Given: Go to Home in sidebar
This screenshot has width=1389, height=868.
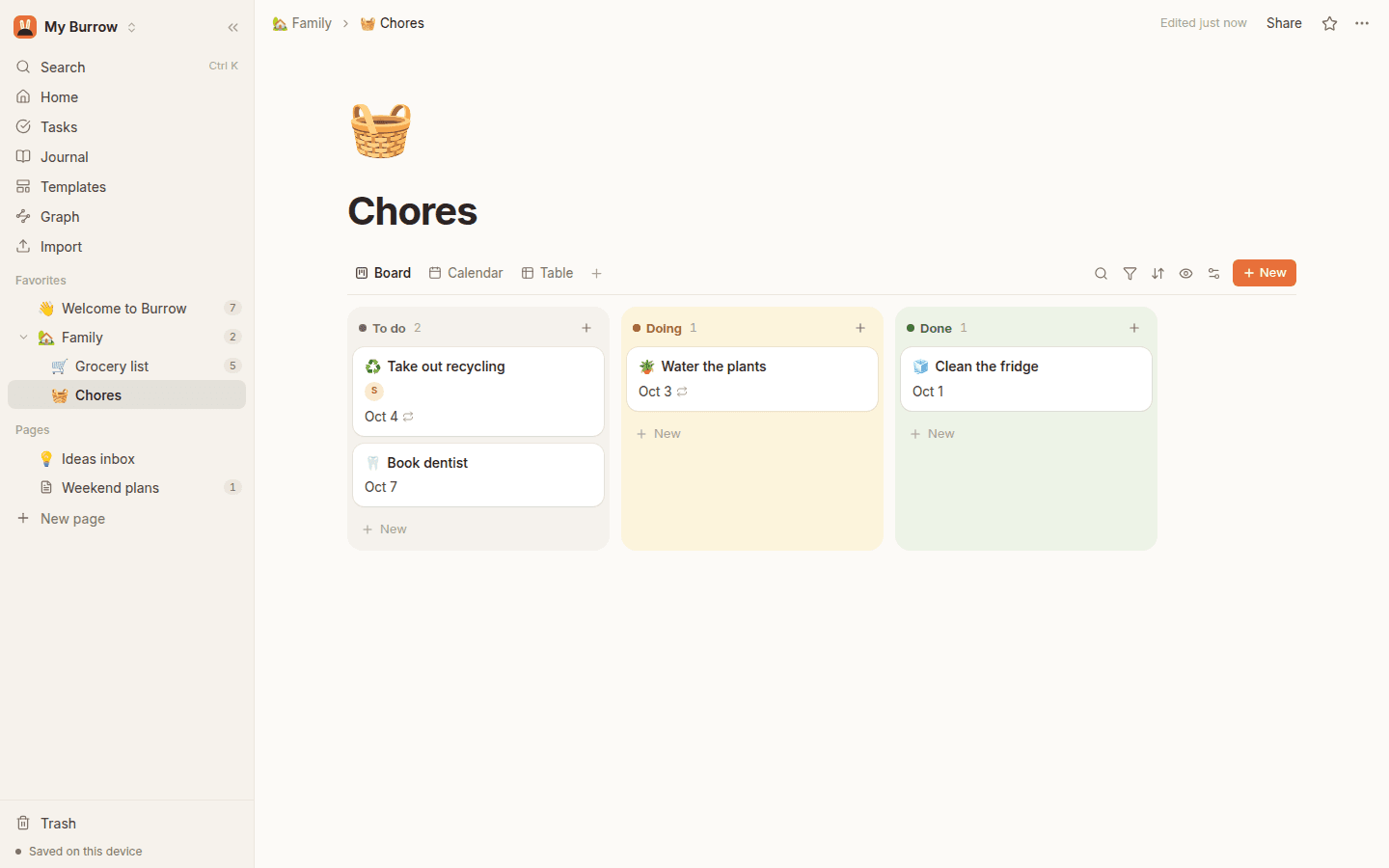Looking at the screenshot, I should click(x=126, y=97).
